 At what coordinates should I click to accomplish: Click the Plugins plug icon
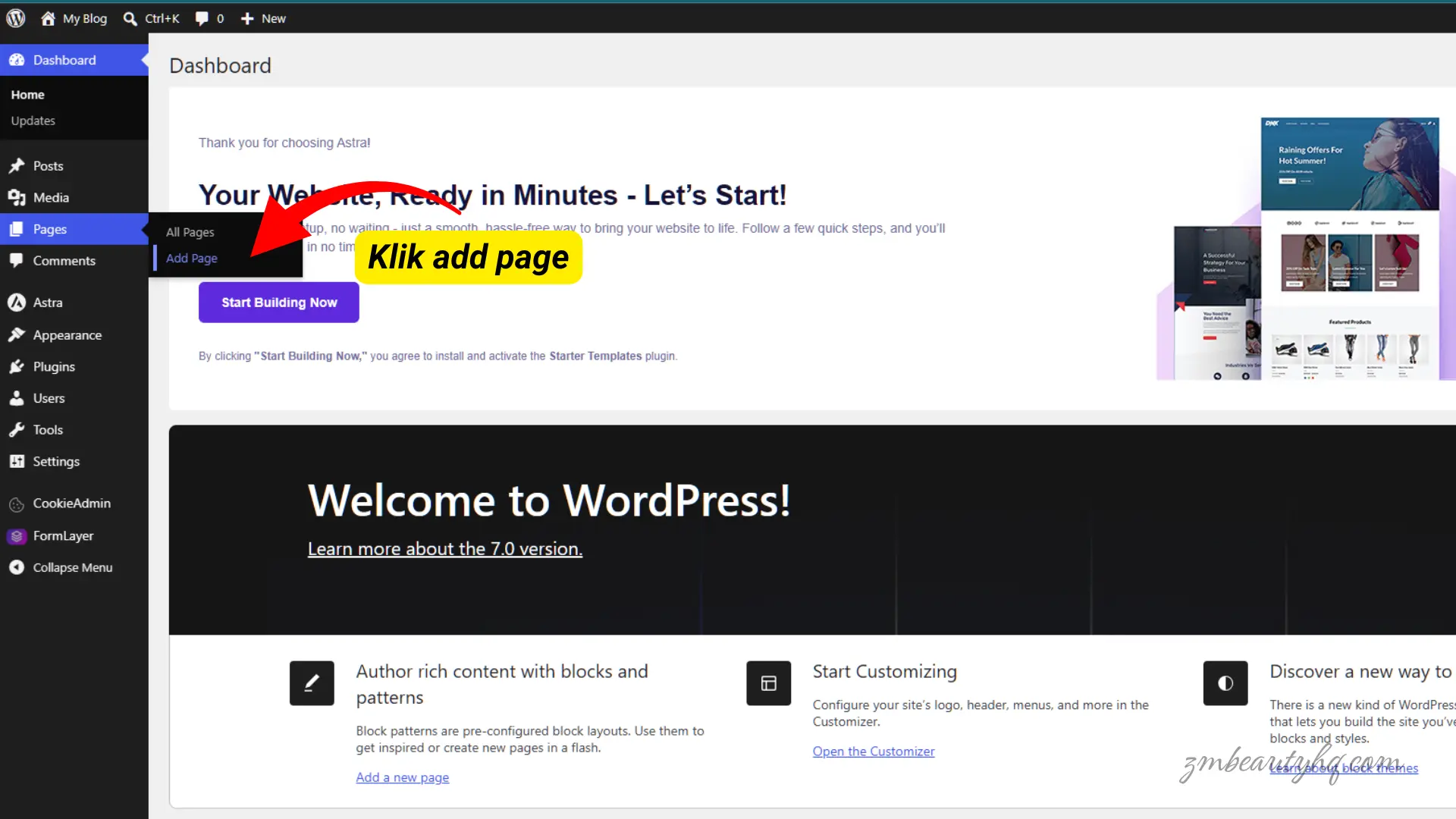pyautogui.click(x=17, y=366)
